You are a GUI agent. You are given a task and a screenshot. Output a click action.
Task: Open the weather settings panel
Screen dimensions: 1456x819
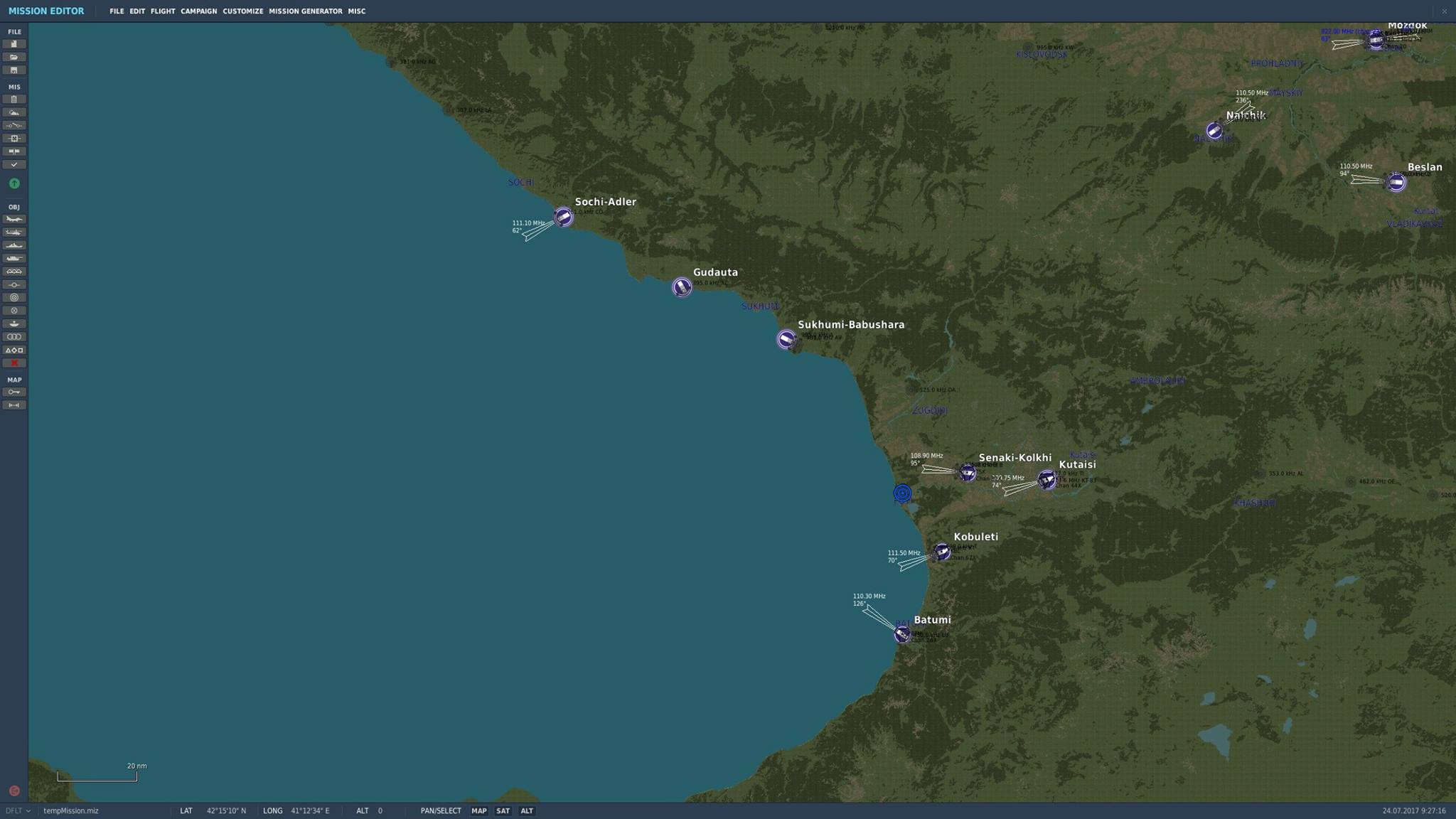click(14, 112)
